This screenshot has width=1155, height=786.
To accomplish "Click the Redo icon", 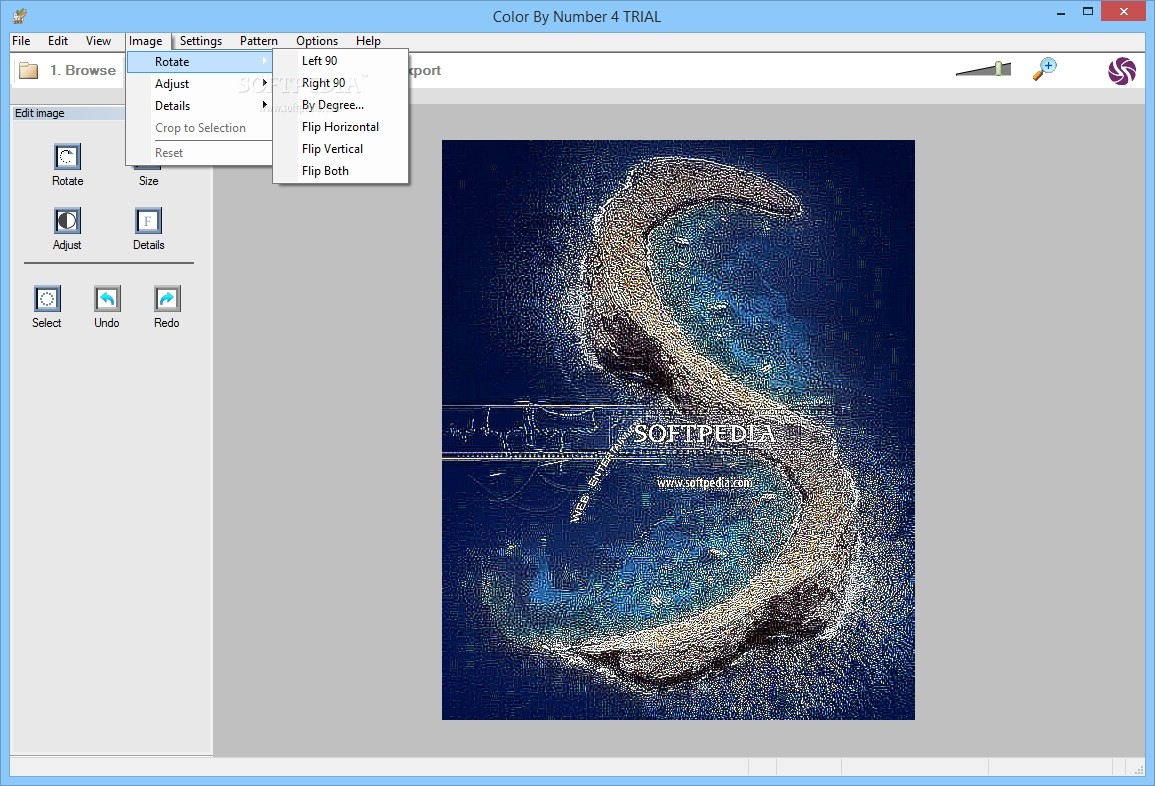I will coord(167,299).
